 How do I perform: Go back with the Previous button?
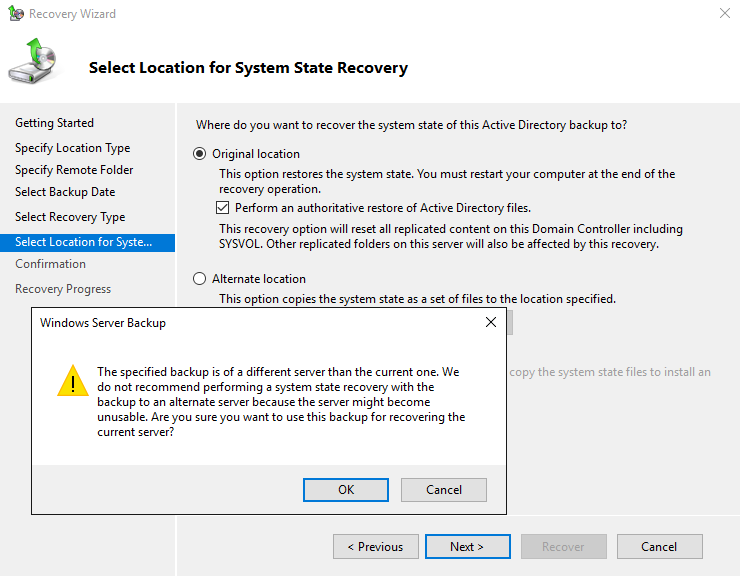[375, 547]
